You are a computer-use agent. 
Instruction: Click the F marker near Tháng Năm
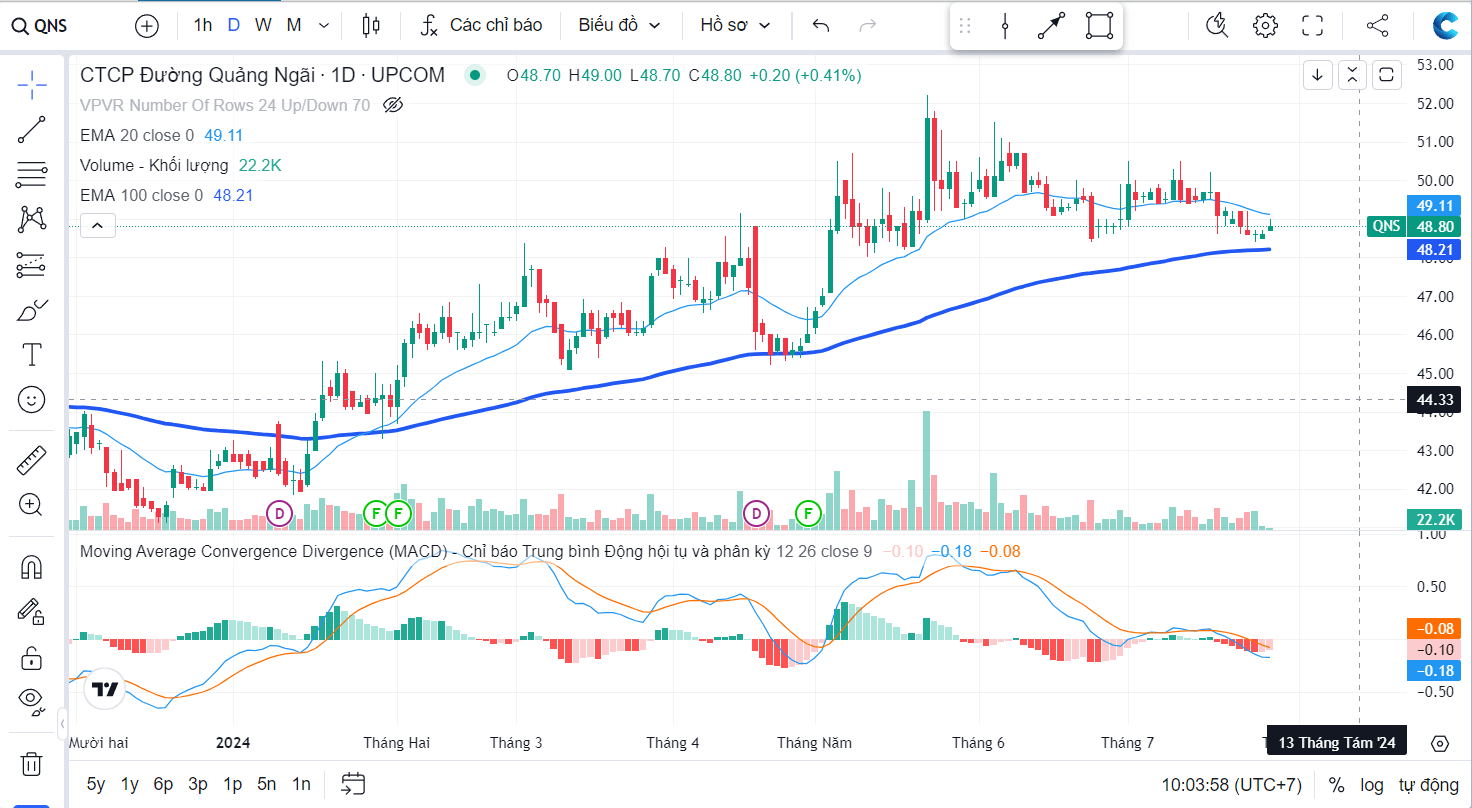click(x=808, y=514)
